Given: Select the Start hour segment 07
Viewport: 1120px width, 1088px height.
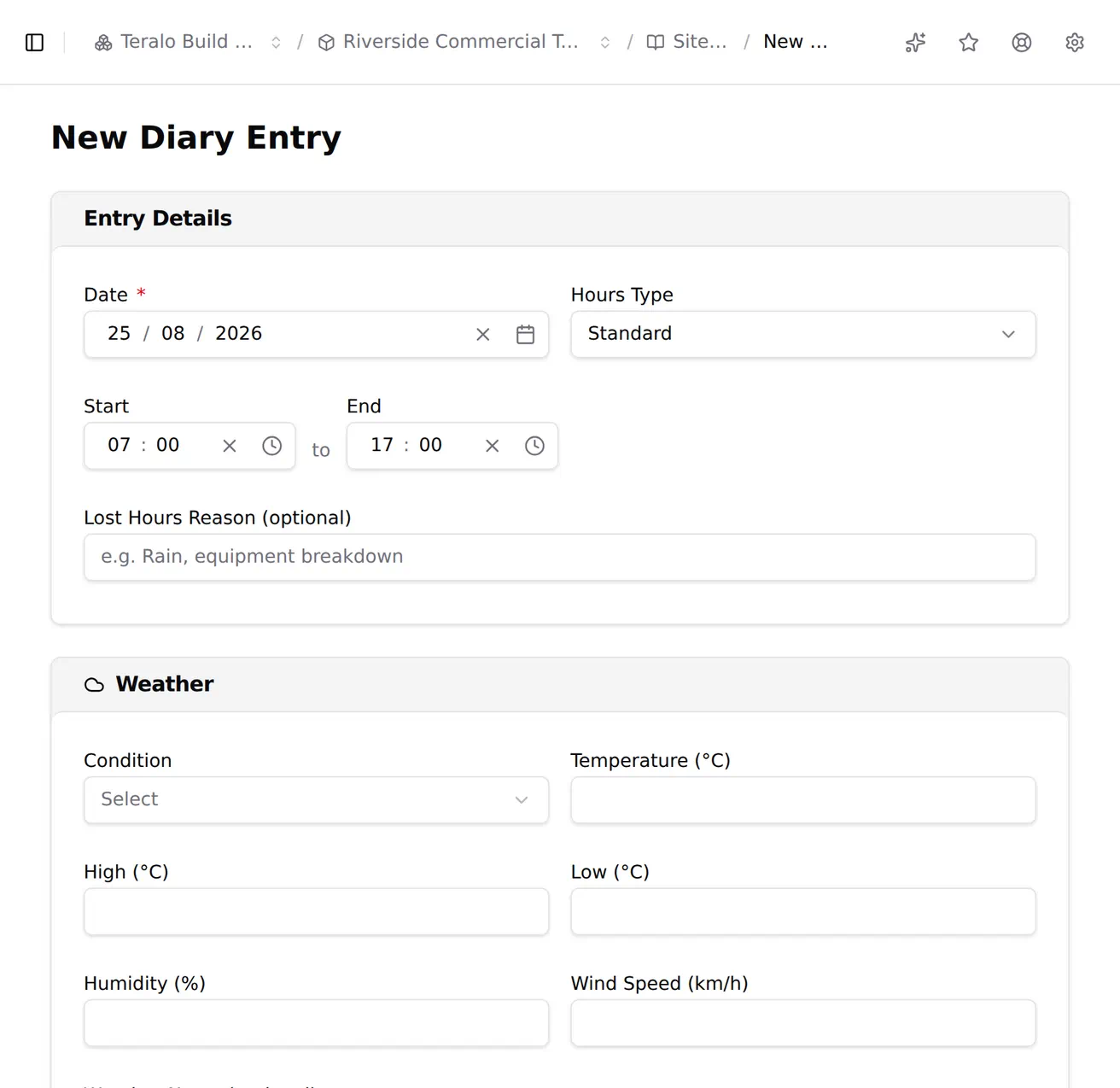Looking at the screenshot, I should pyautogui.click(x=119, y=445).
